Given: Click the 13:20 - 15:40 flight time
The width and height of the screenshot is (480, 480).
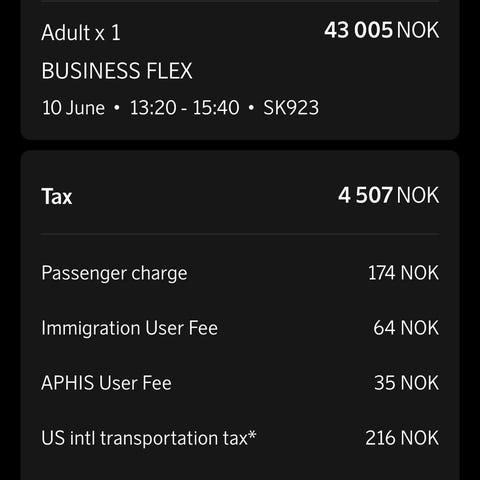Looking at the screenshot, I should [x=184, y=108].
